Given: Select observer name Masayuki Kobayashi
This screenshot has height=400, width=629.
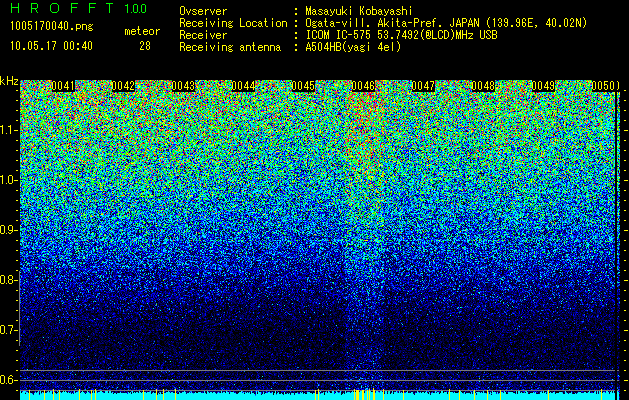Looking at the screenshot, I should [359, 11].
